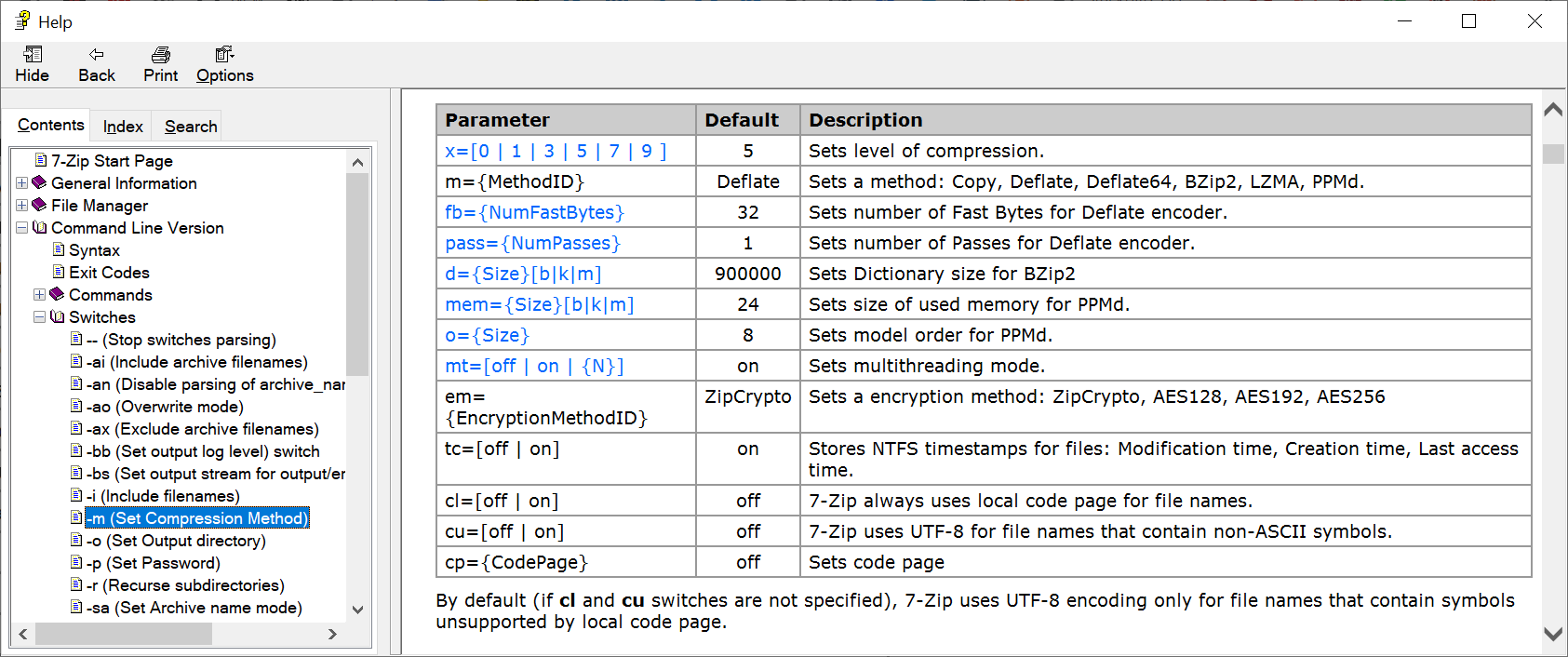
Task: Open the Options toolbar menu
Action: pos(224,65)
